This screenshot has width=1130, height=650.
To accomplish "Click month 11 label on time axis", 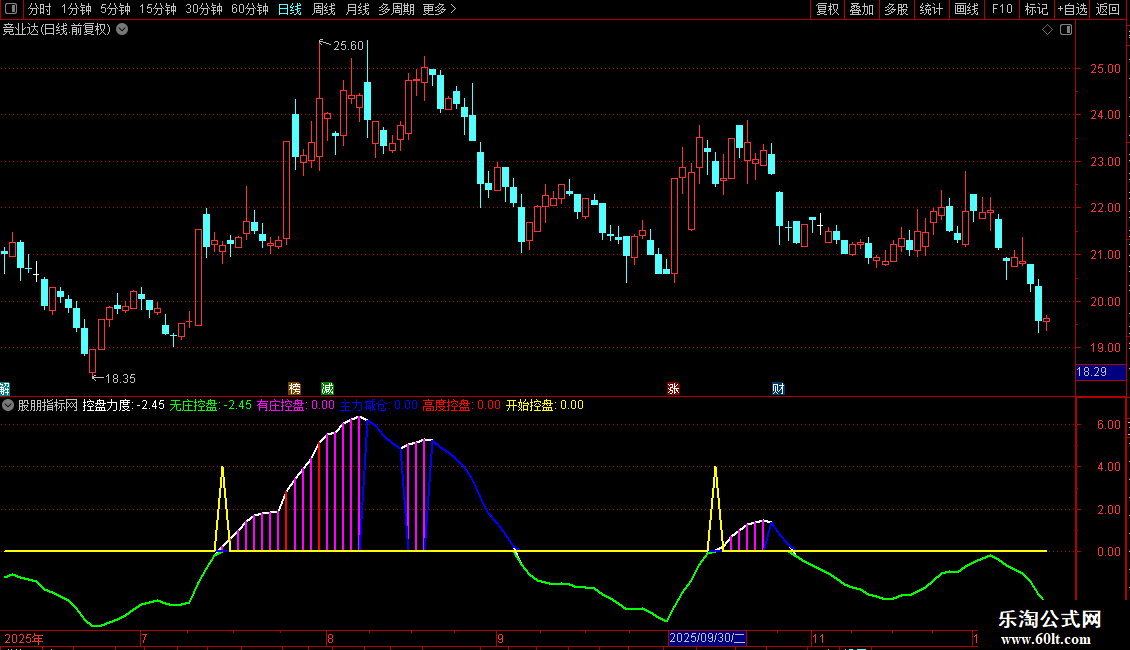I will 818,638.
